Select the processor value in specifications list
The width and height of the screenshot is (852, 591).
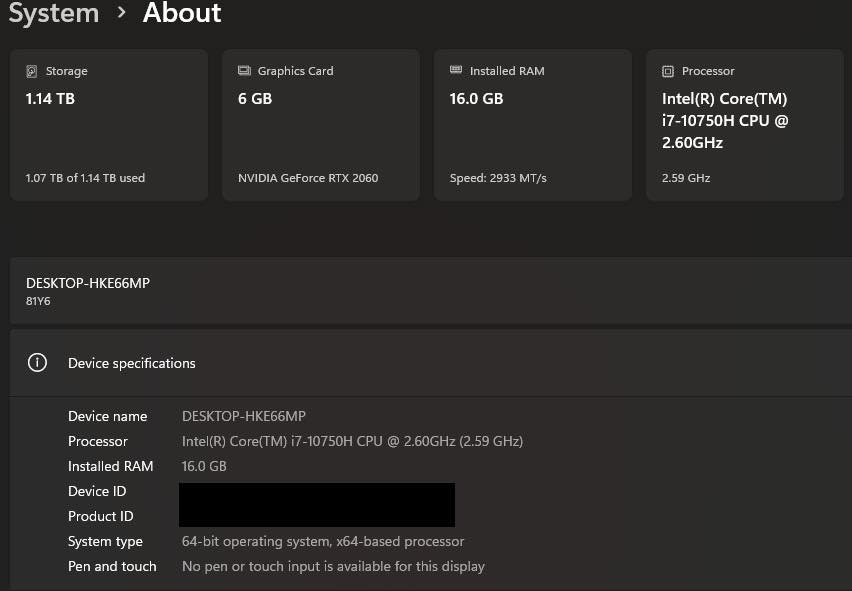tap(353, 441)
